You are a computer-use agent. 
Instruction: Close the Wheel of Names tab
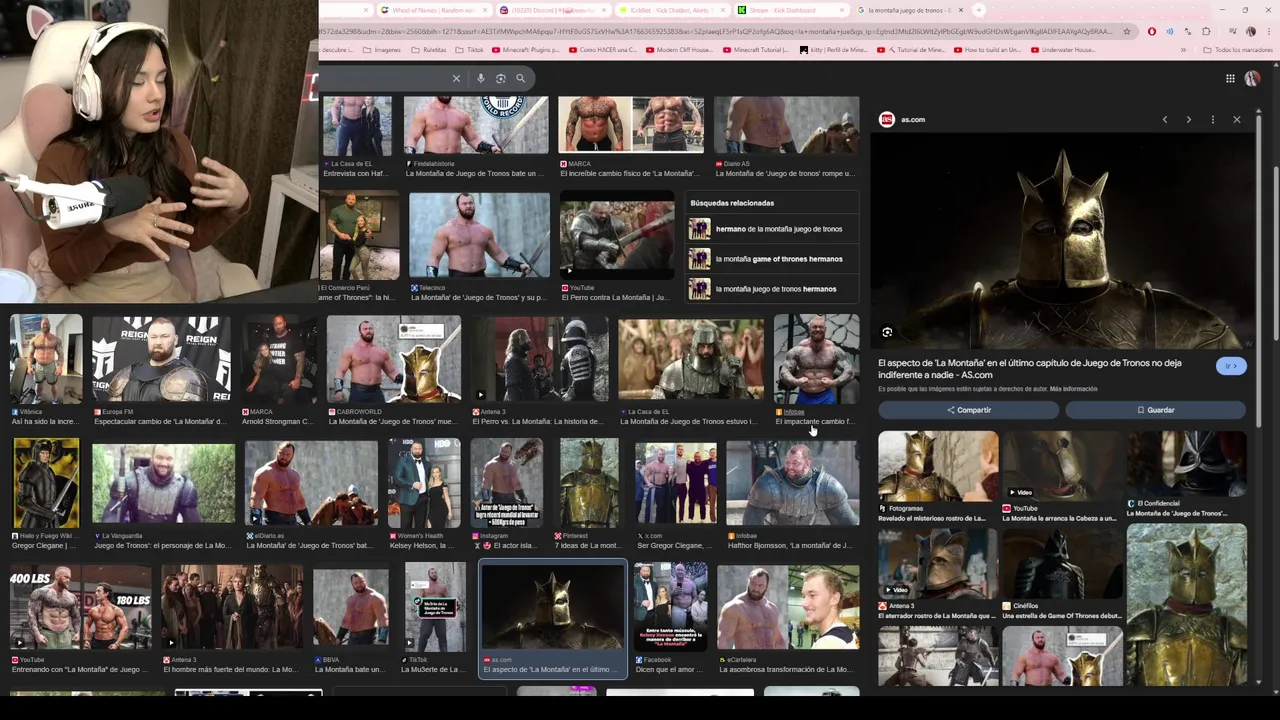click(x=484, y=10)
